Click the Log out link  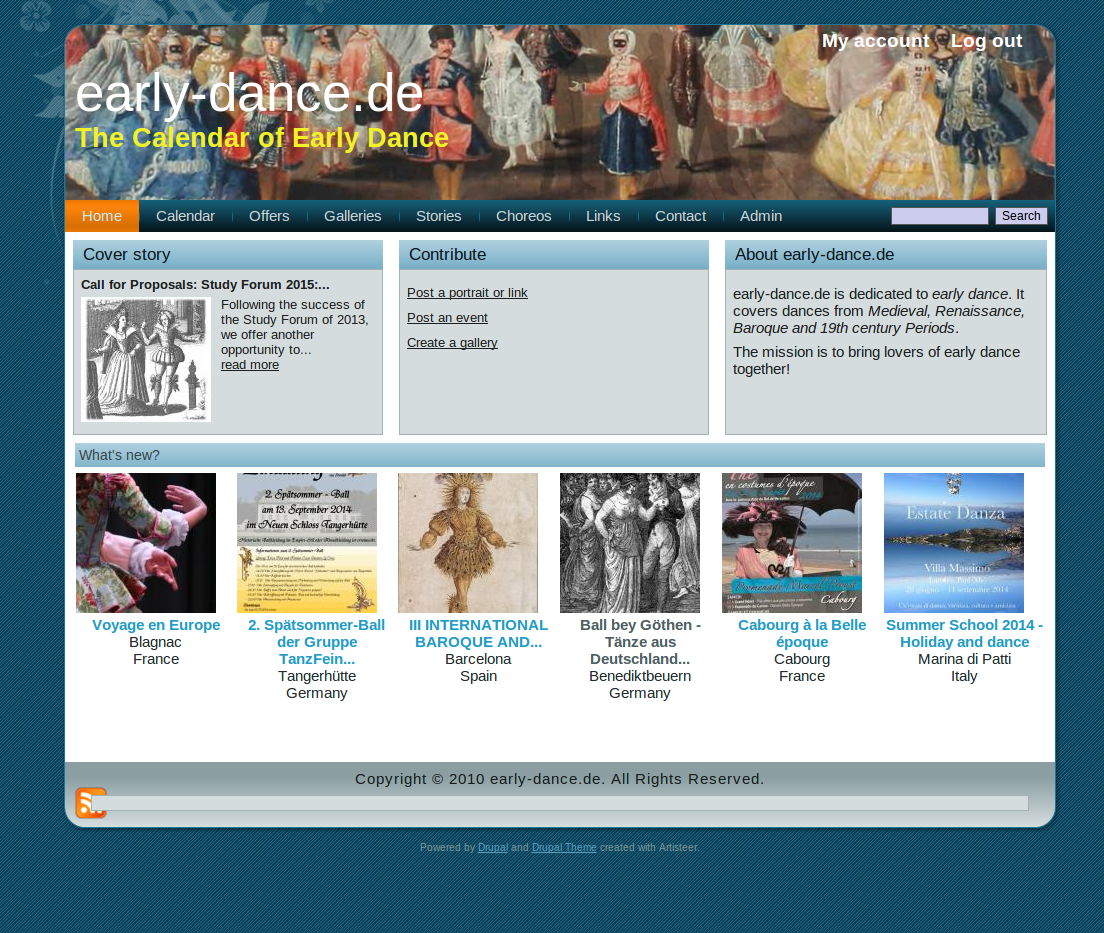point(986,41)
